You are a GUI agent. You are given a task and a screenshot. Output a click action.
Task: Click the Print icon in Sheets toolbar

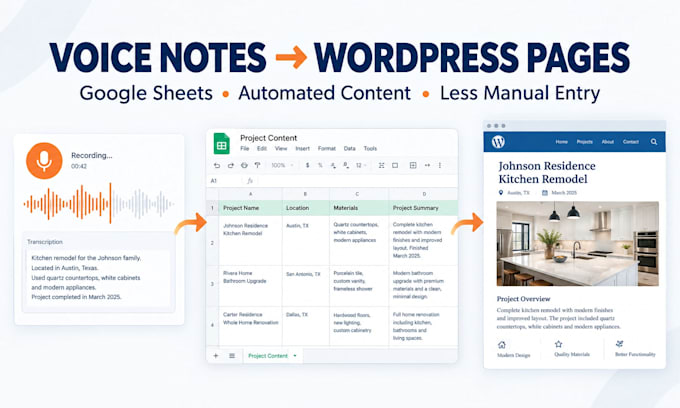244,165
